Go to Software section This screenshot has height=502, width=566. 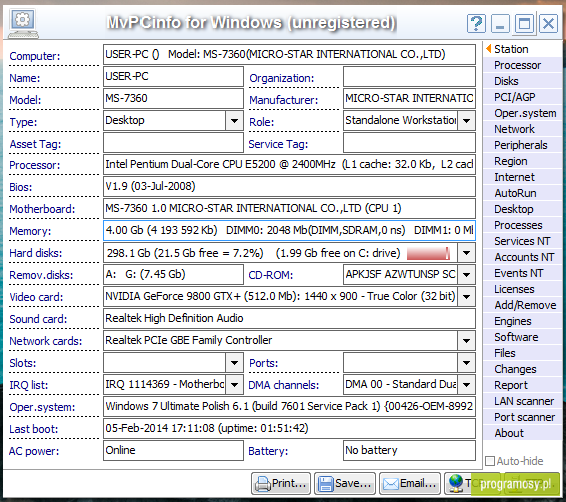click(x=522, y=337)
